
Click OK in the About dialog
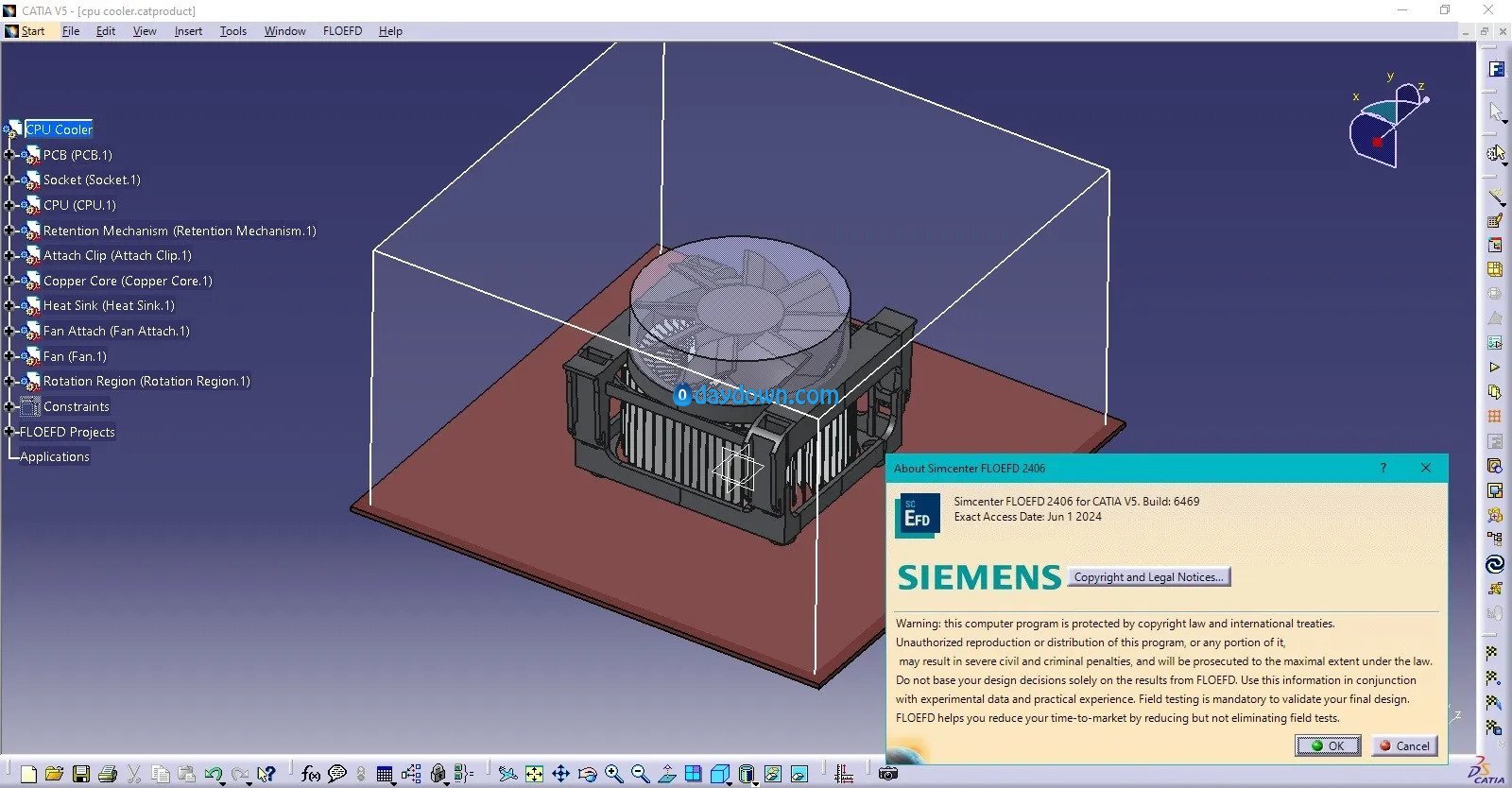pos(1328,745)
